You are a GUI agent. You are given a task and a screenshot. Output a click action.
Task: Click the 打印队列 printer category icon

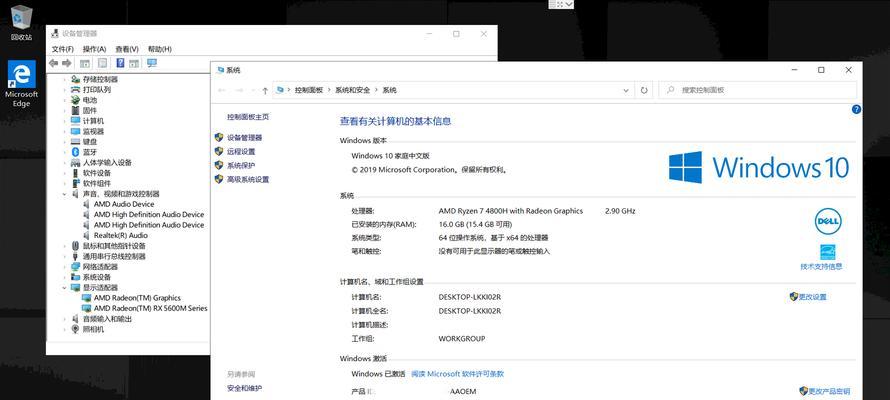pyautogui.click(x=75, y=90)
